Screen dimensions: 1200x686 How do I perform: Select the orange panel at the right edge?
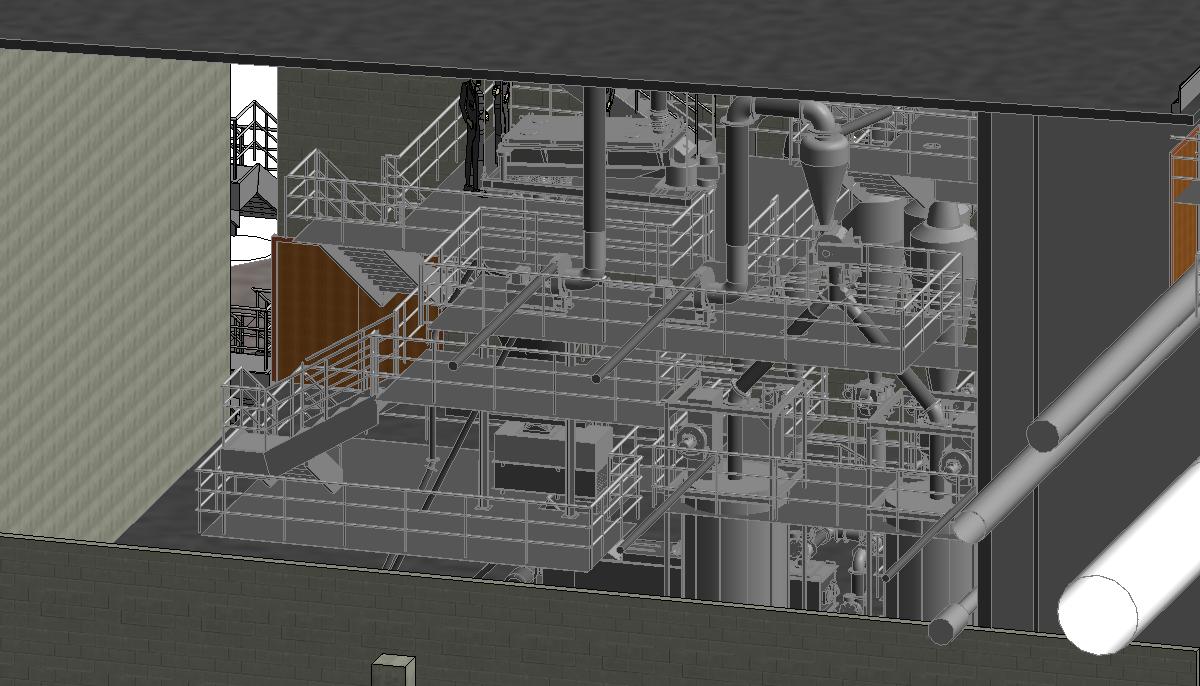tap(1184, 200)
